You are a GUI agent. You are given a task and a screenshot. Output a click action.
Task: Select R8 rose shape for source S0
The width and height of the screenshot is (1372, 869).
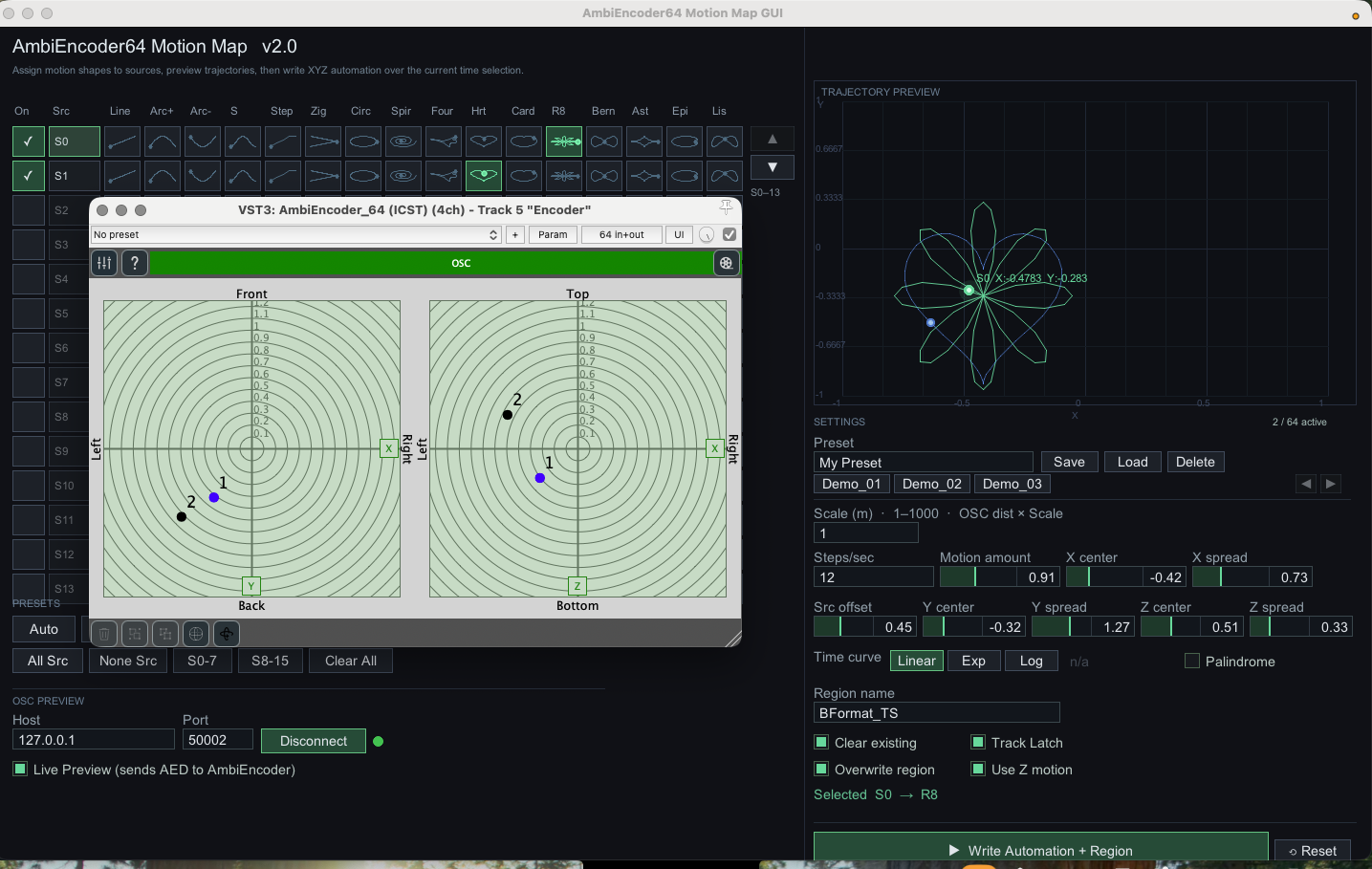564,141
